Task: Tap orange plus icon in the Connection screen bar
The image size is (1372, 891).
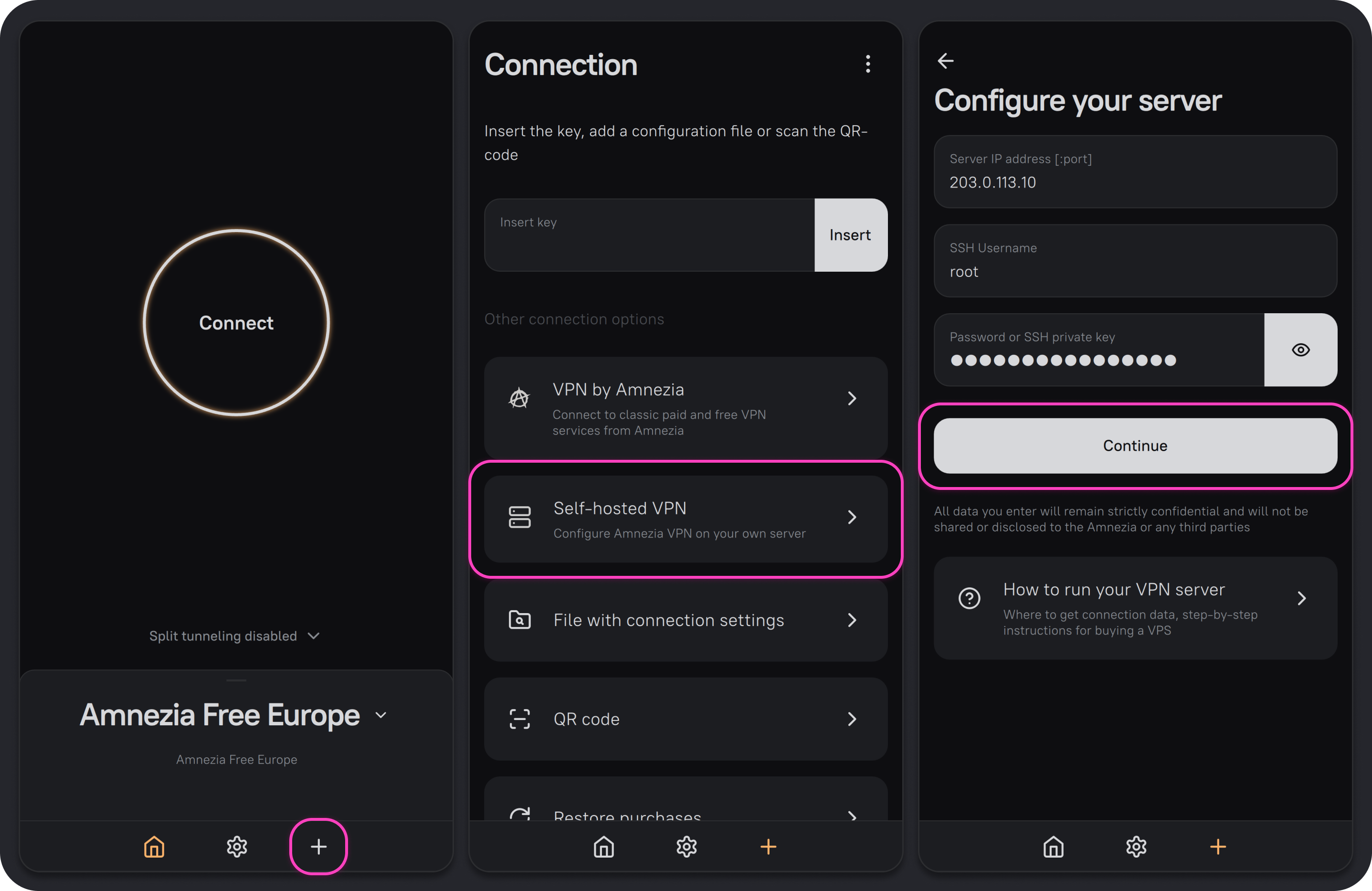Action: point(768,846)
